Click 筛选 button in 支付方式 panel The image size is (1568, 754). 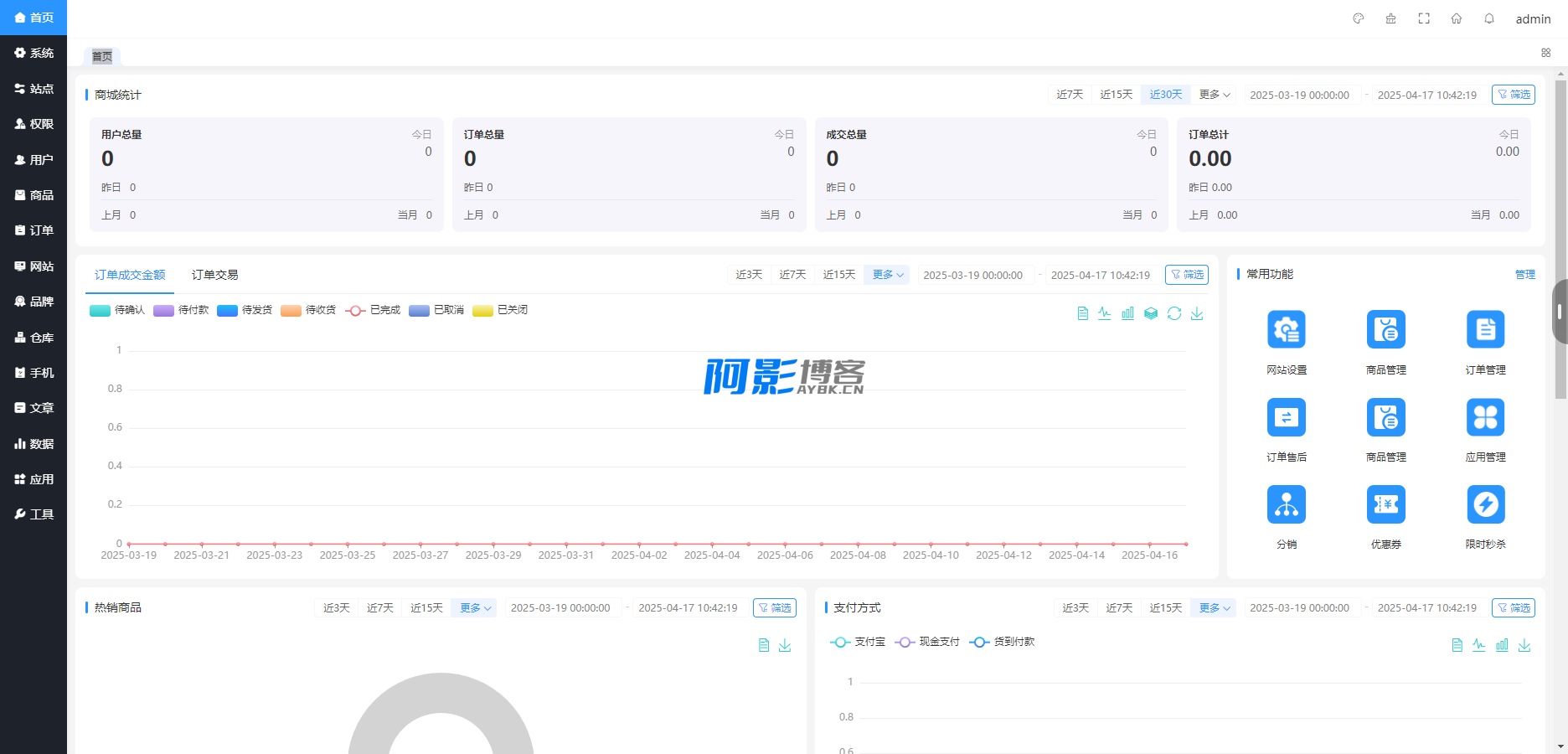click(x=1514, y=607)
